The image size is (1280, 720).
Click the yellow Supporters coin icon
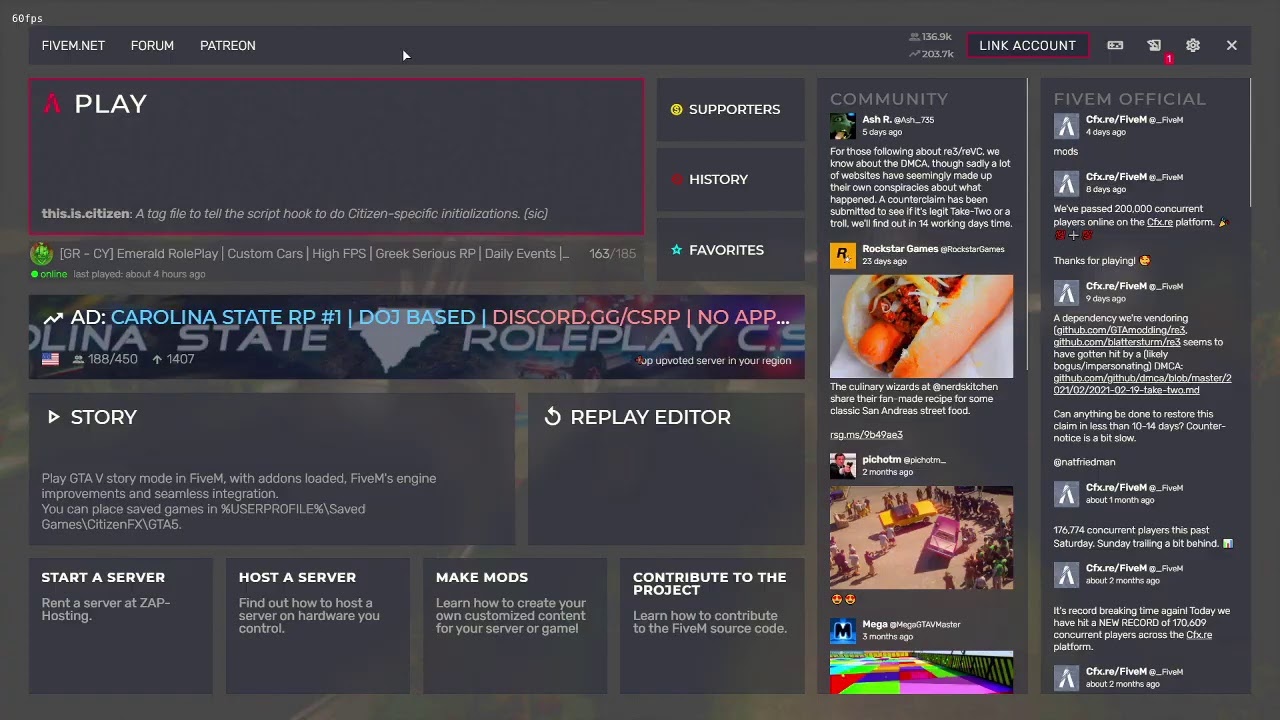pos(676,109)
